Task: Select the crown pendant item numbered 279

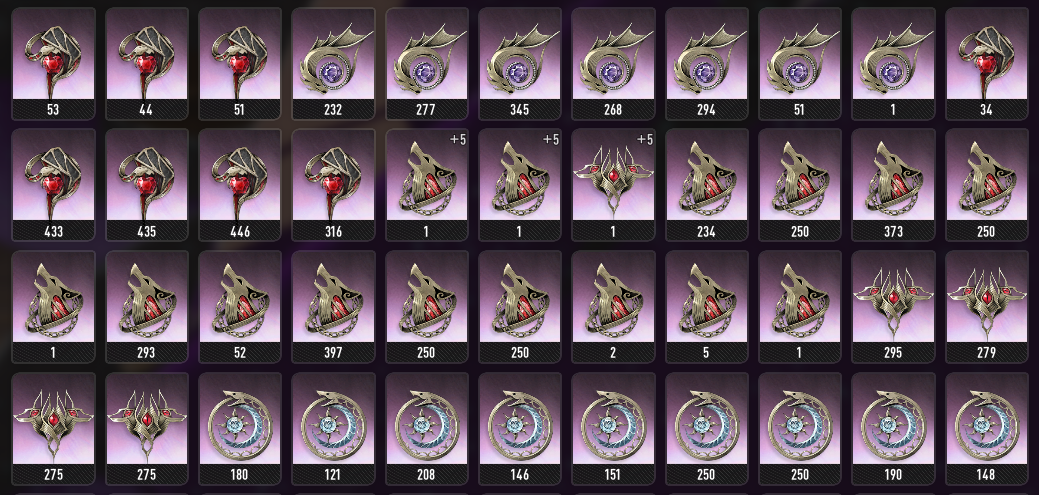Action: 986,307
